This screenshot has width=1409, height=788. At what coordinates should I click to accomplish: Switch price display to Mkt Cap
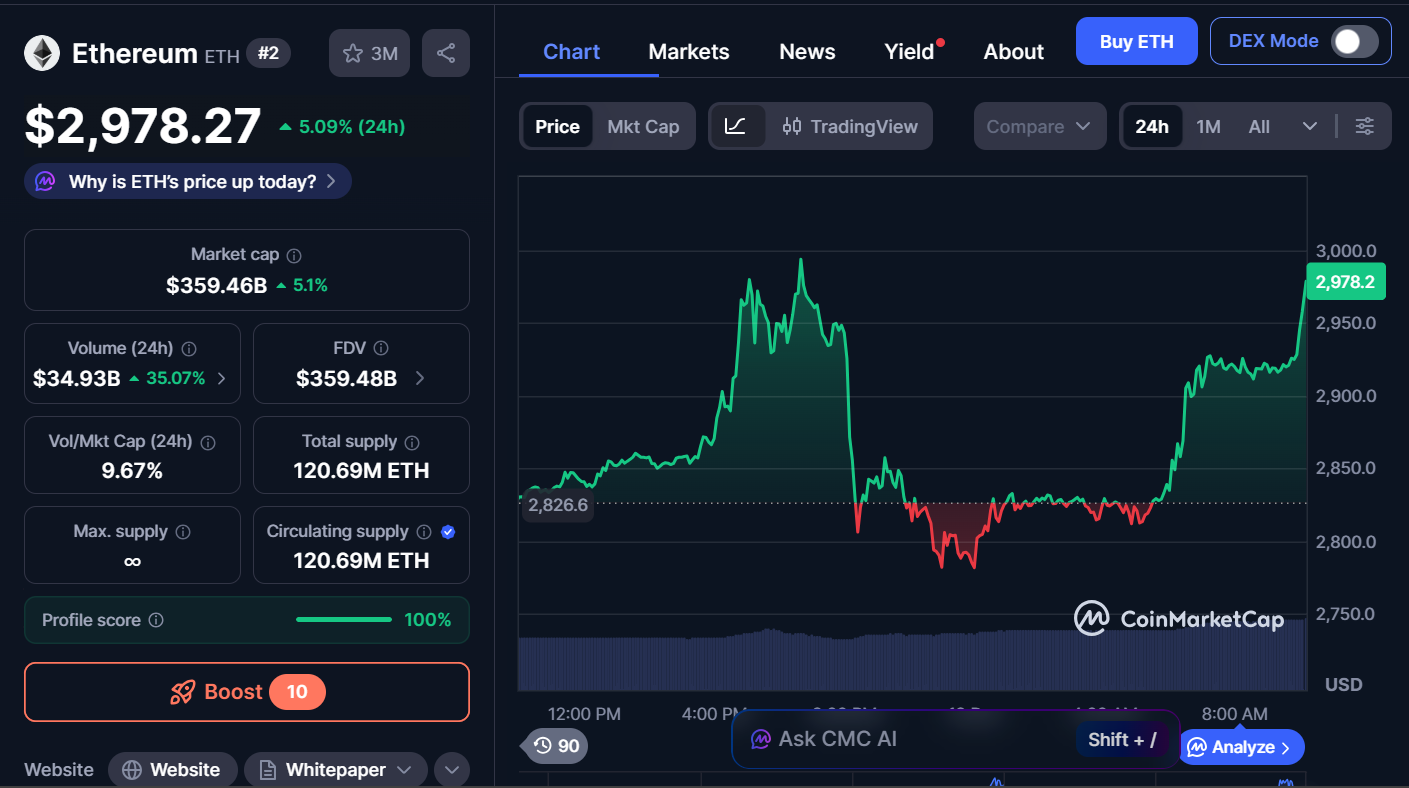click(x=643, y=126)
